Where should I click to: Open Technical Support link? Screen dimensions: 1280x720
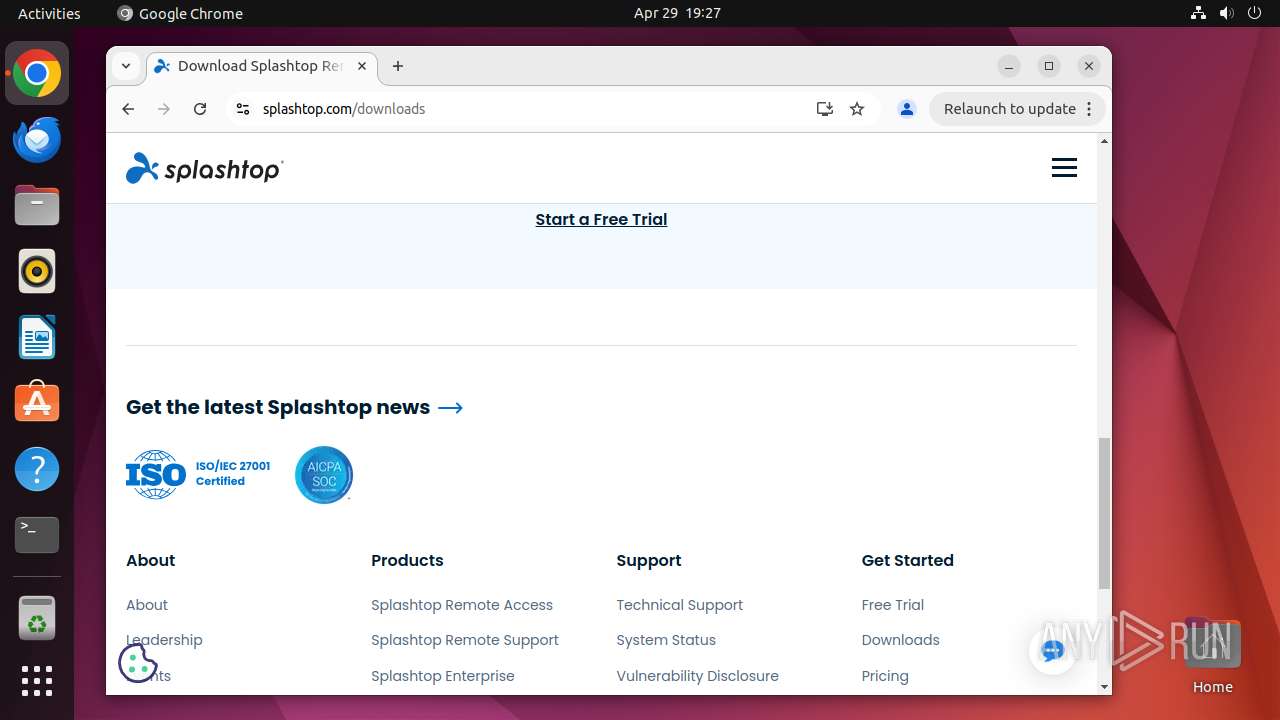pos(680,605)
